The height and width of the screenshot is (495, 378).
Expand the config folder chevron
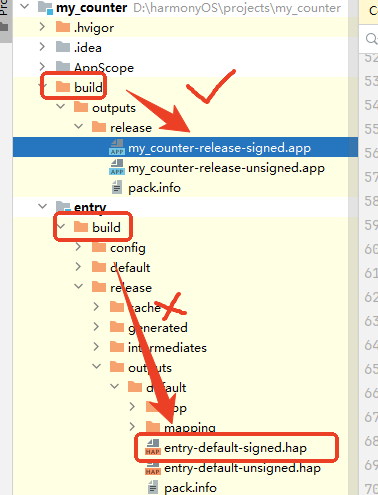click(x=78, y=247)
